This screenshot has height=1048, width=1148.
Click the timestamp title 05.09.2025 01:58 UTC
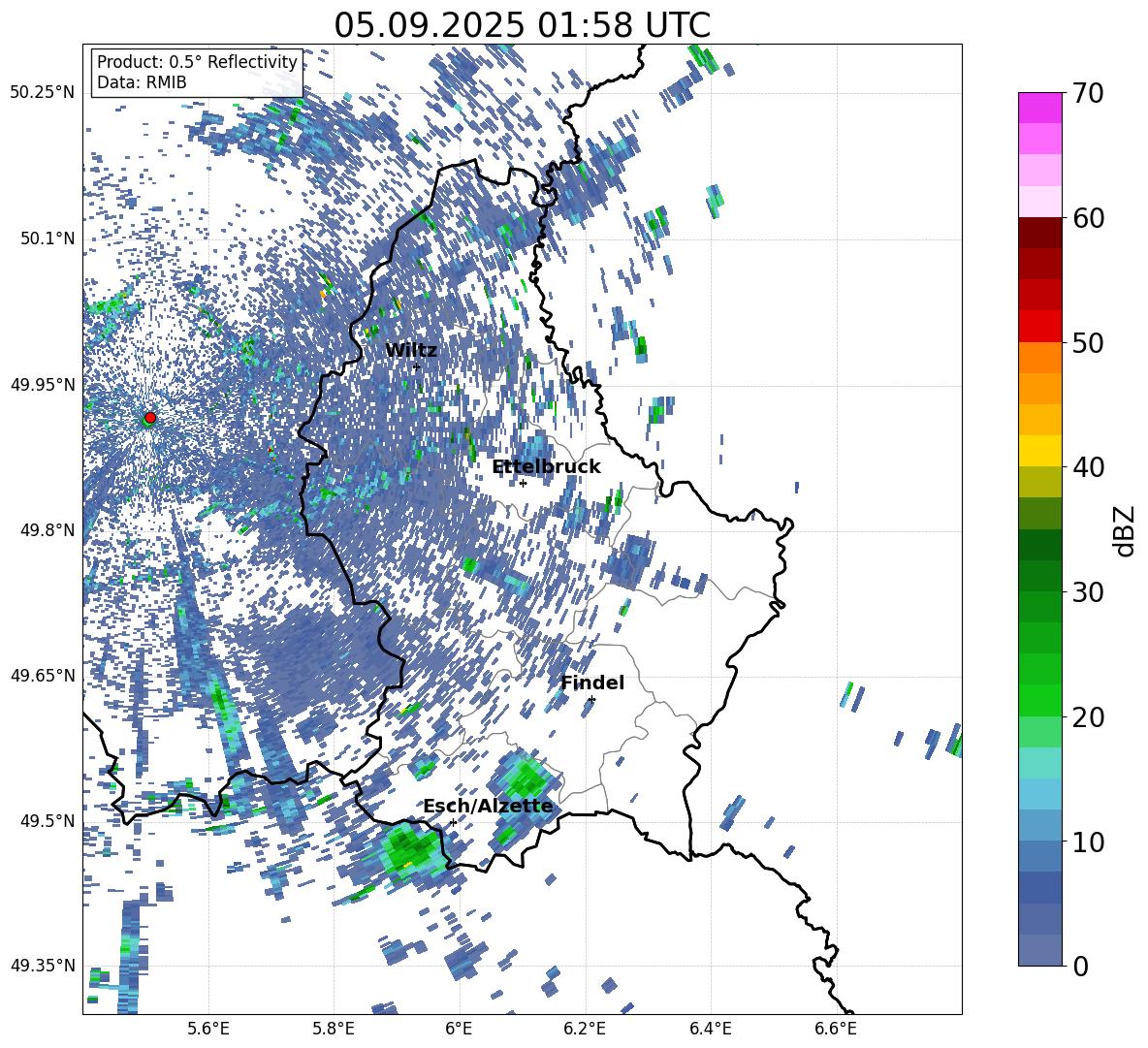[x=522, y=25]
